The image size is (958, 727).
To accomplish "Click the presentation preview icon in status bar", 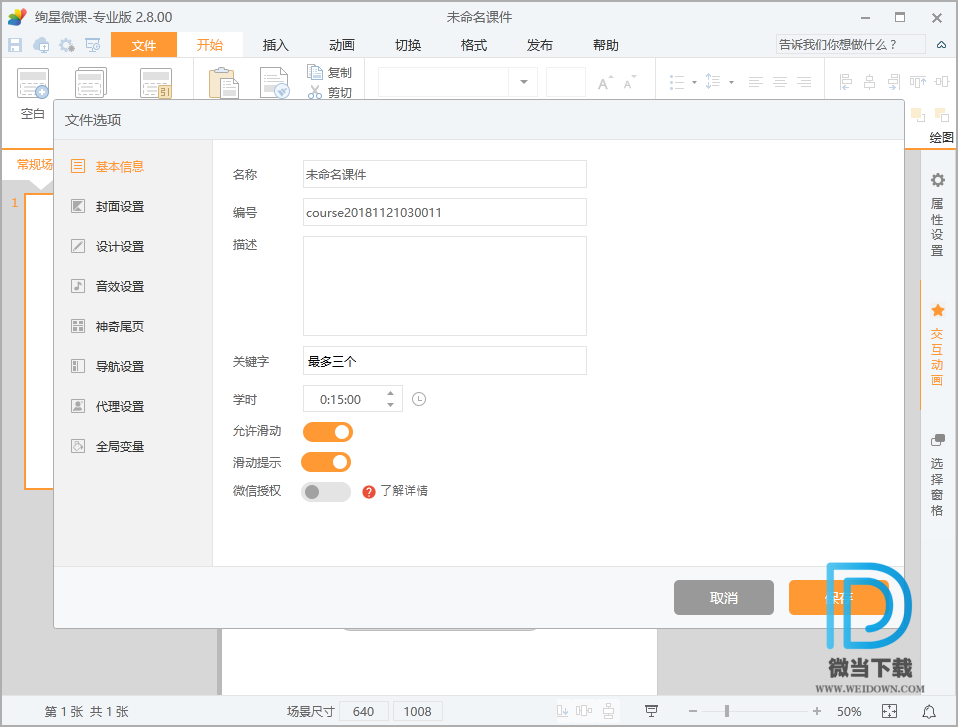I will coord(651,711).
